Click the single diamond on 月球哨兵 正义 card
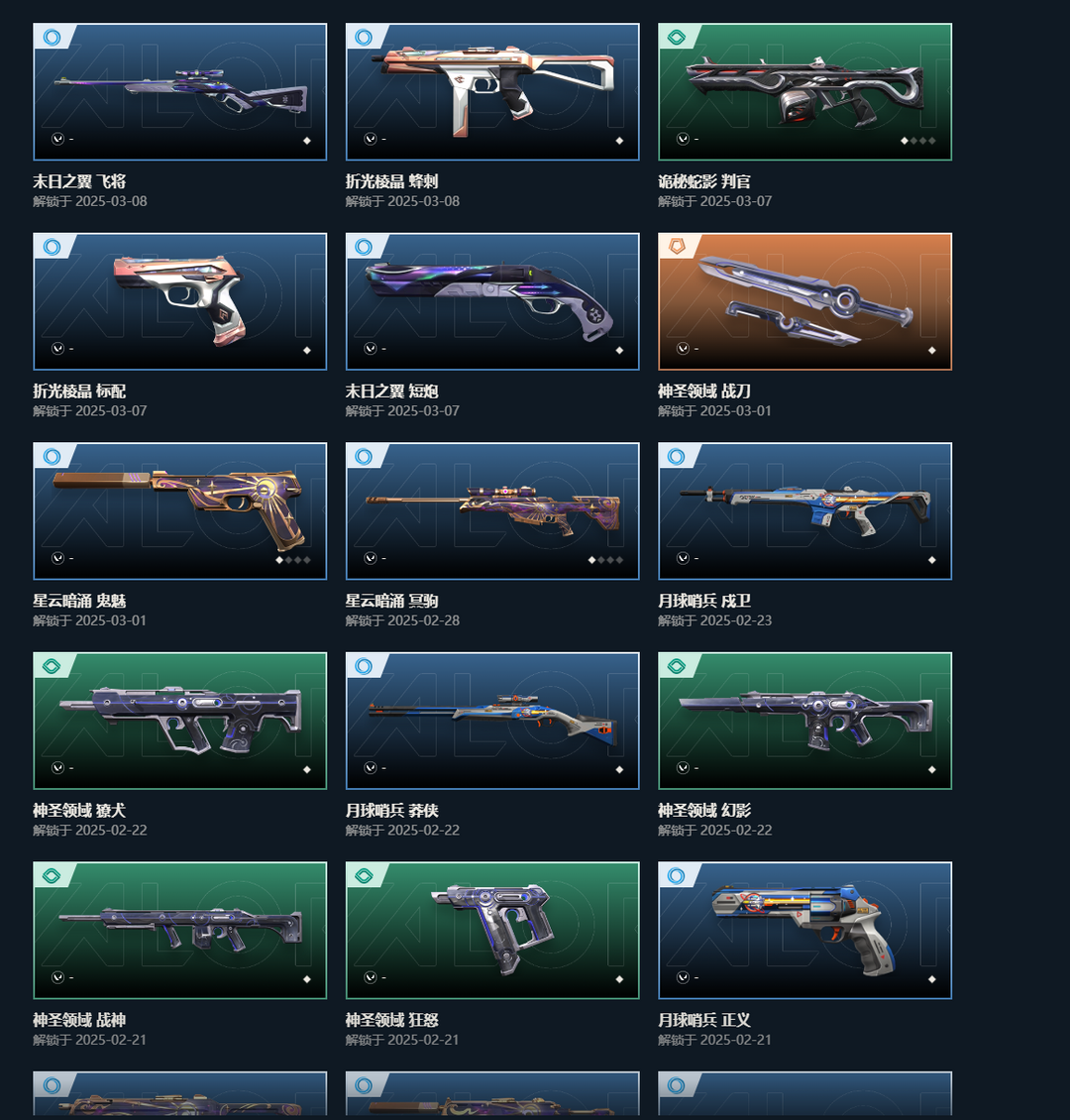The width and height of the screenshot is (1070, 1120). [931, 979]
